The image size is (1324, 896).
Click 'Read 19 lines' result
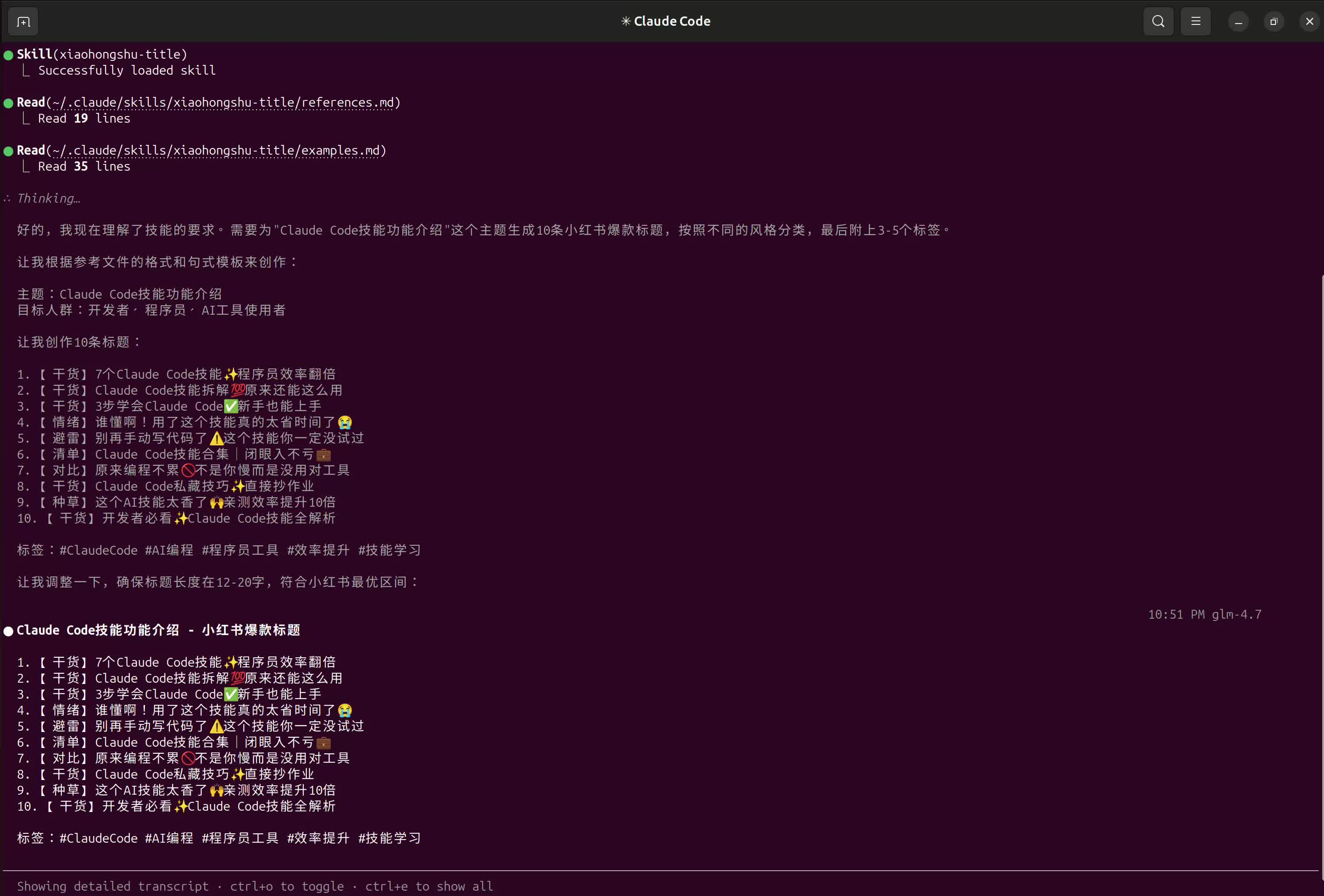pyautogui.click(x=84, y=118)
